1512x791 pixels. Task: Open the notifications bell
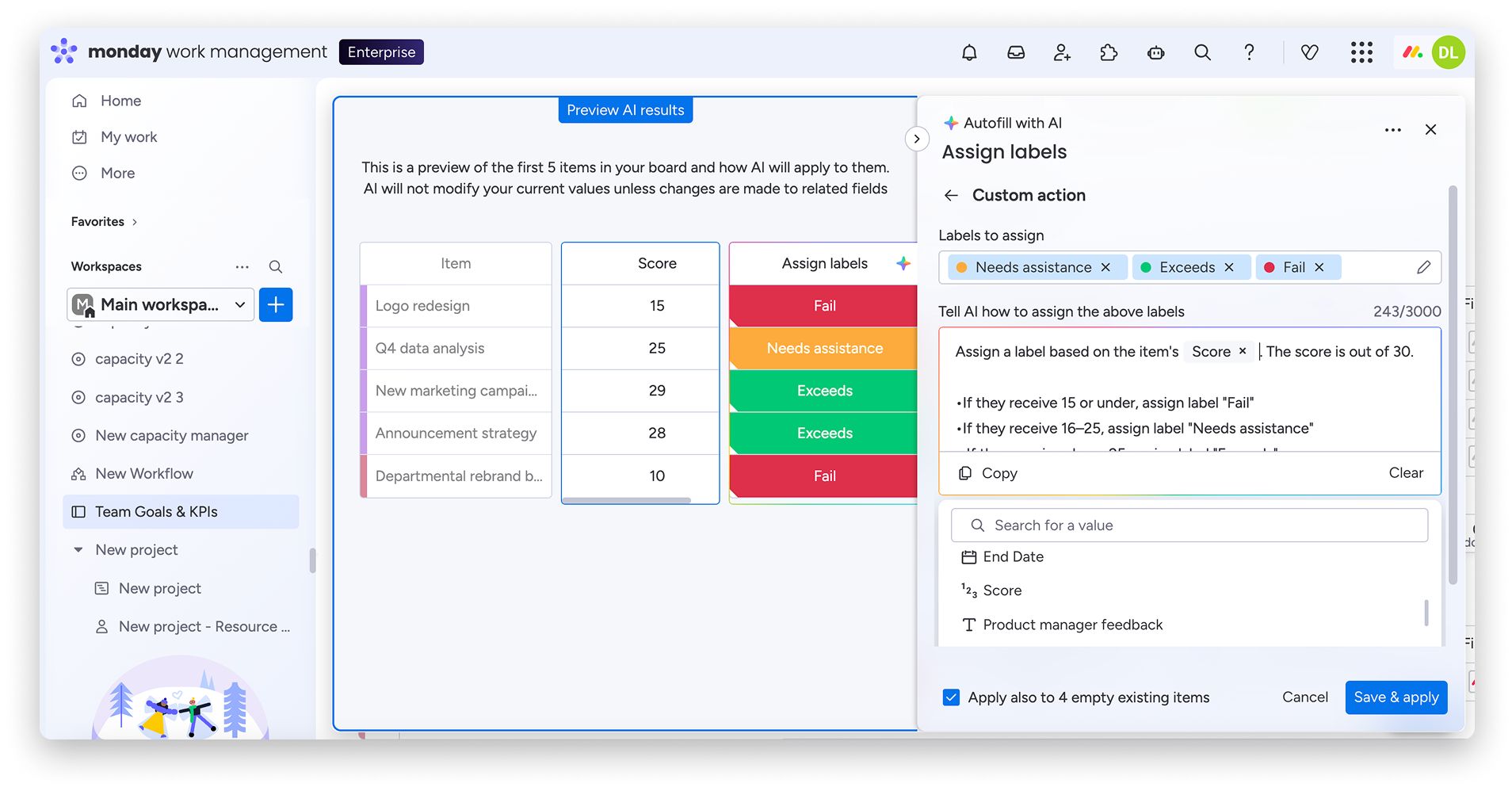coord(969,52)
